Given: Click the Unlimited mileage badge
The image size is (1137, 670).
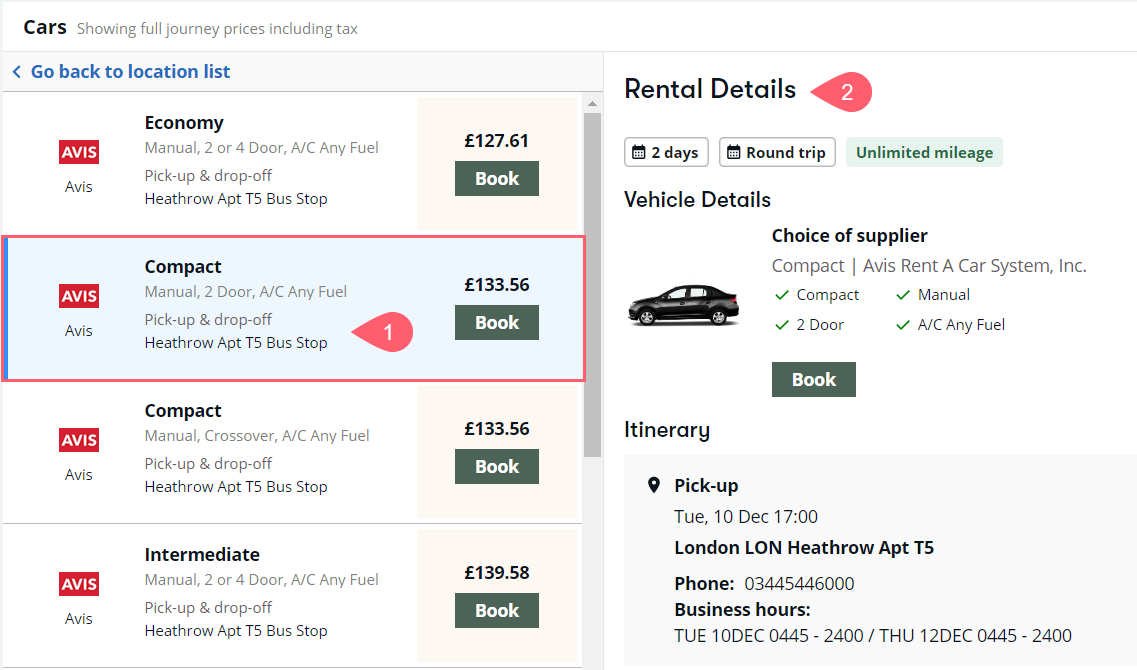Looking at the screenshot, I should (925, 152).
